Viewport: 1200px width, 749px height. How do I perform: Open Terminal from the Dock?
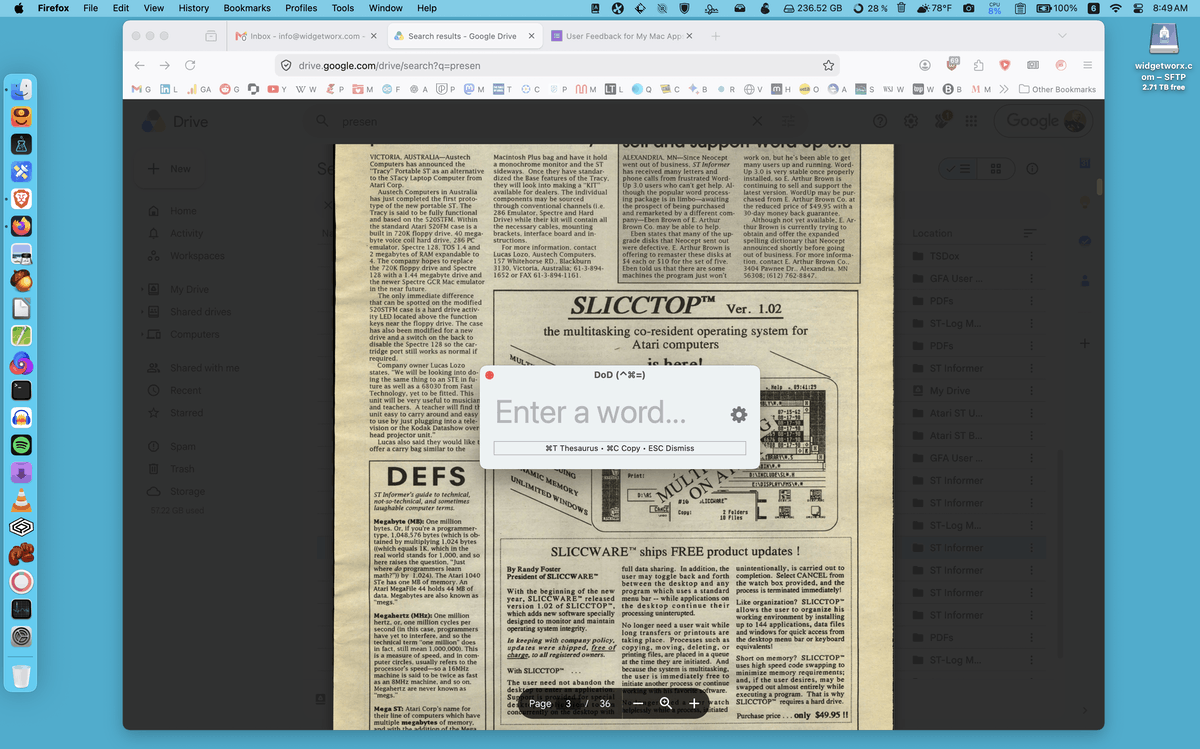pyautogui.click(x=21, y=391)
